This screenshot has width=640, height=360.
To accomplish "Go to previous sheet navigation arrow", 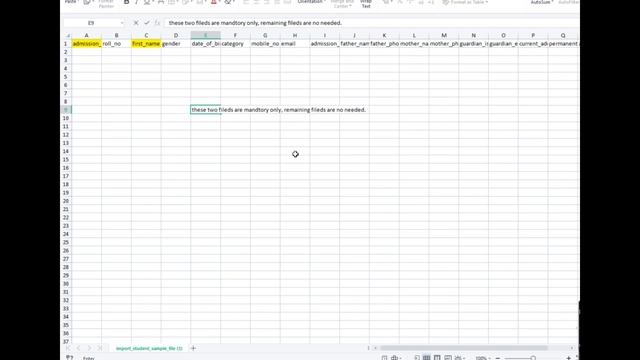I will point(78,348).
